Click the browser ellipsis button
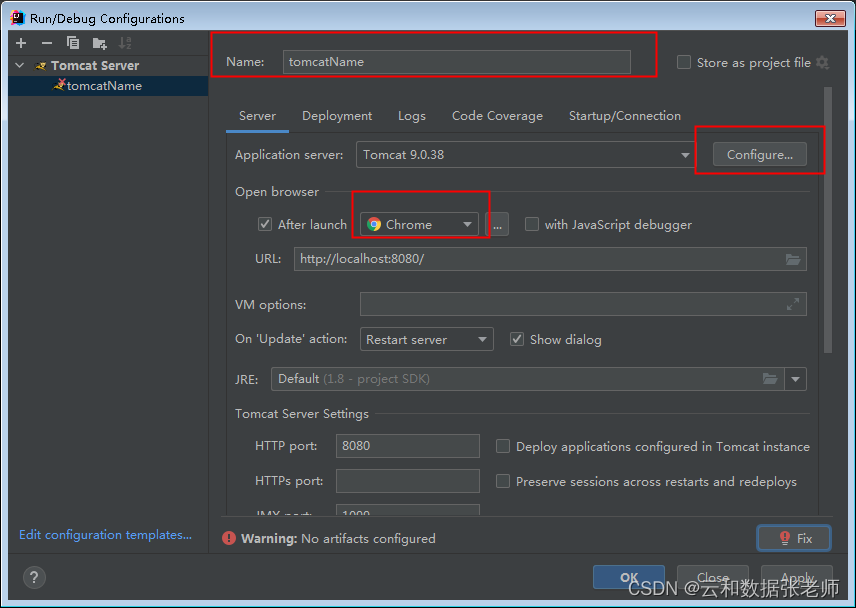 (x=497, y=224)
